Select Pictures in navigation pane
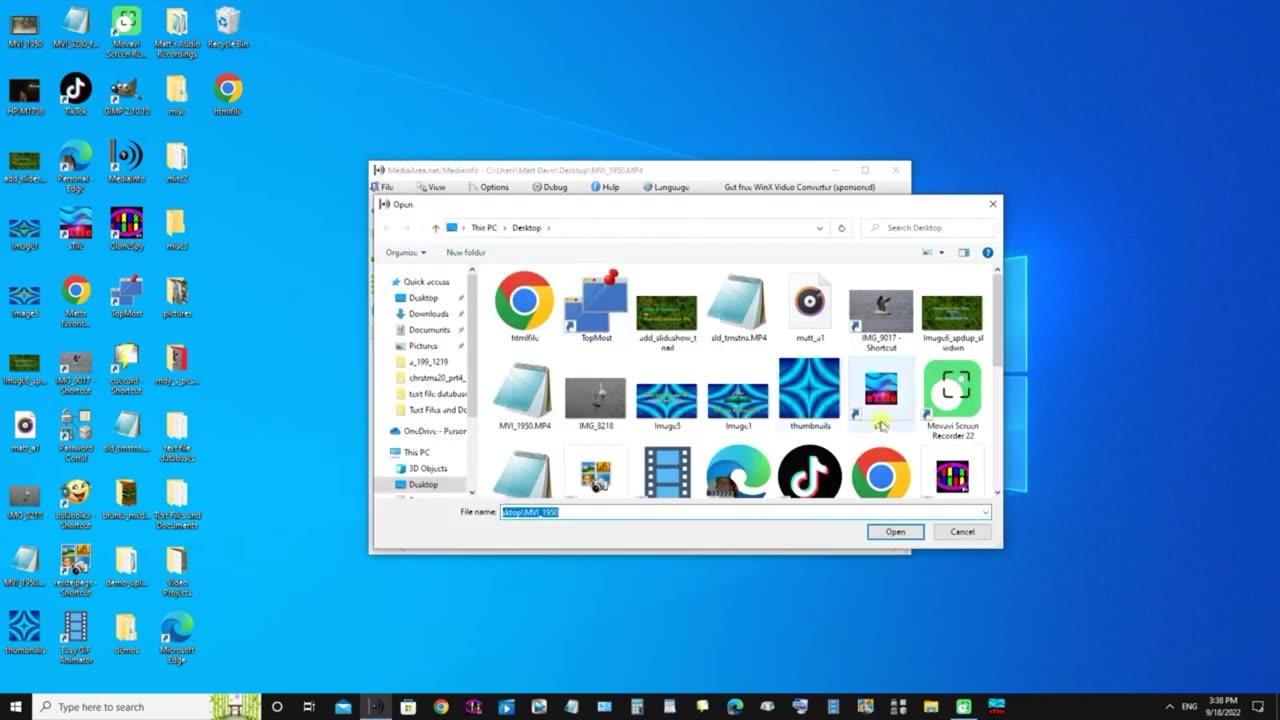The width and height of the screenshot is (1280, 720). [423, 346]
